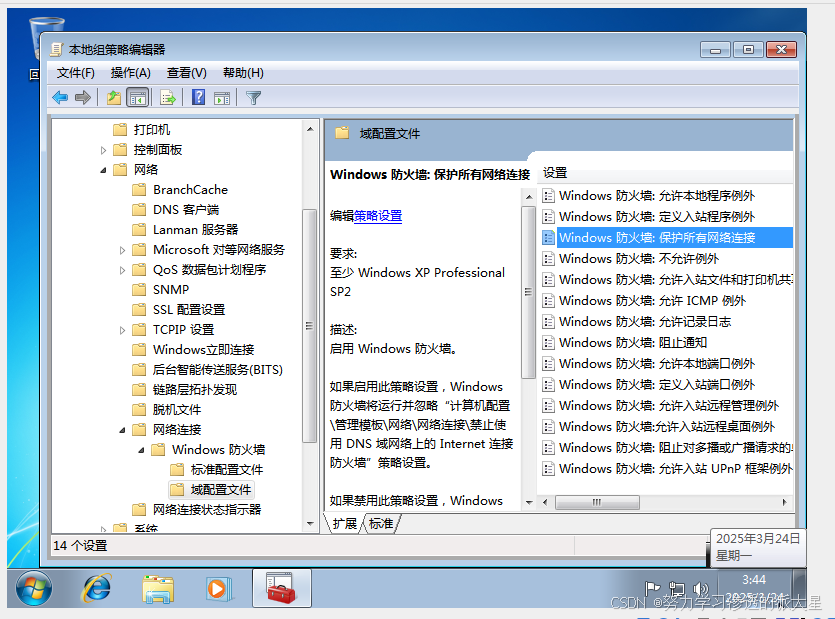835x619 pixels.
Task: Click the Action Center flag tray icon
Action: [x=652, y=589]
